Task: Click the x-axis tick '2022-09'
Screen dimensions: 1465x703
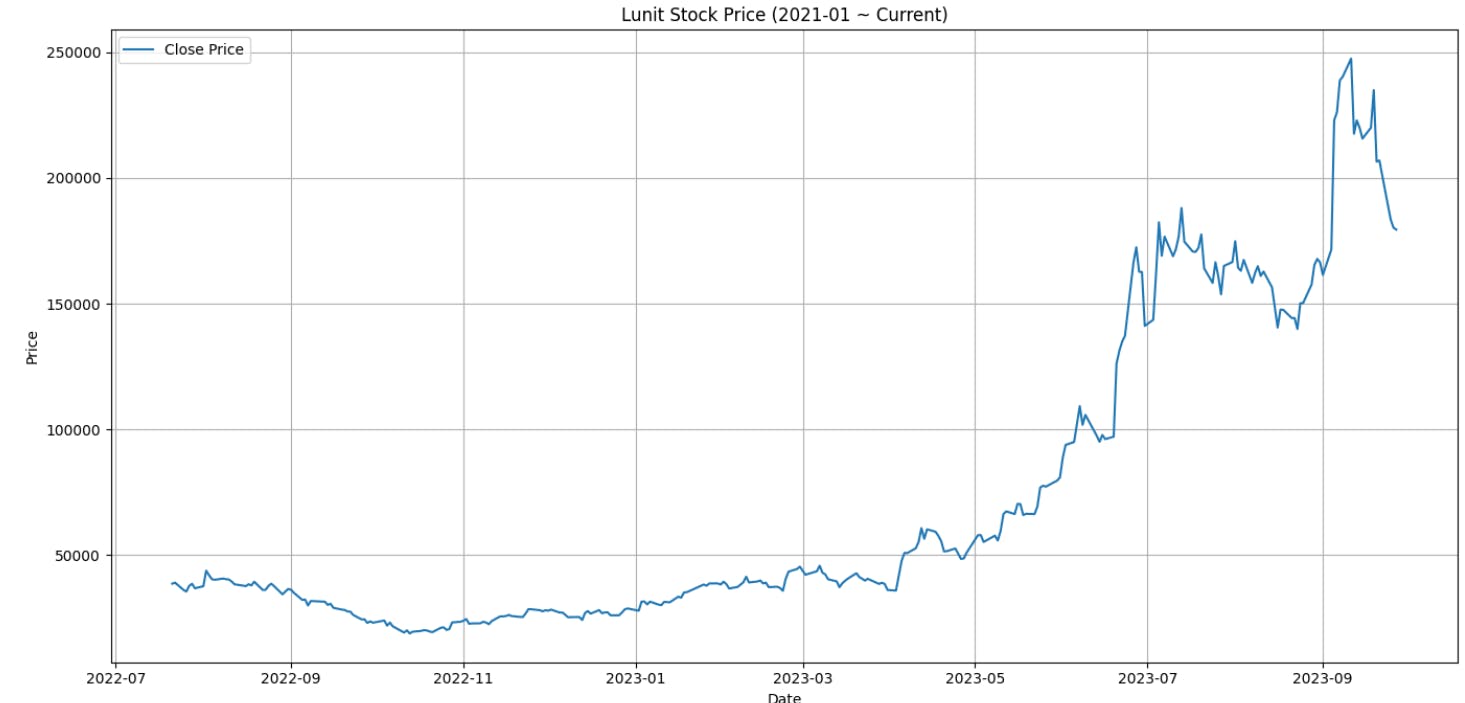Action: [291, 677]
